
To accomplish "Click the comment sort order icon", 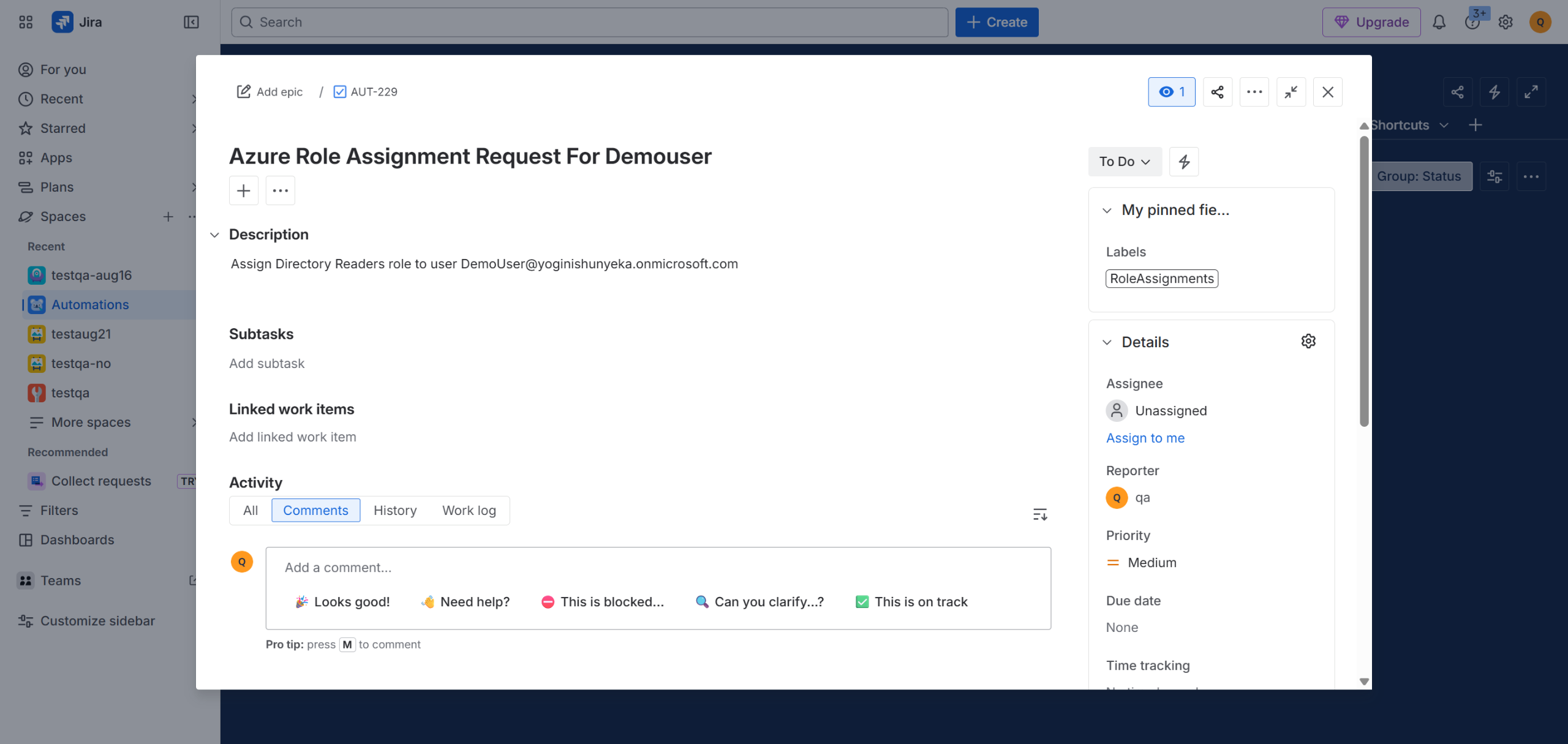I will [1039, 514].
